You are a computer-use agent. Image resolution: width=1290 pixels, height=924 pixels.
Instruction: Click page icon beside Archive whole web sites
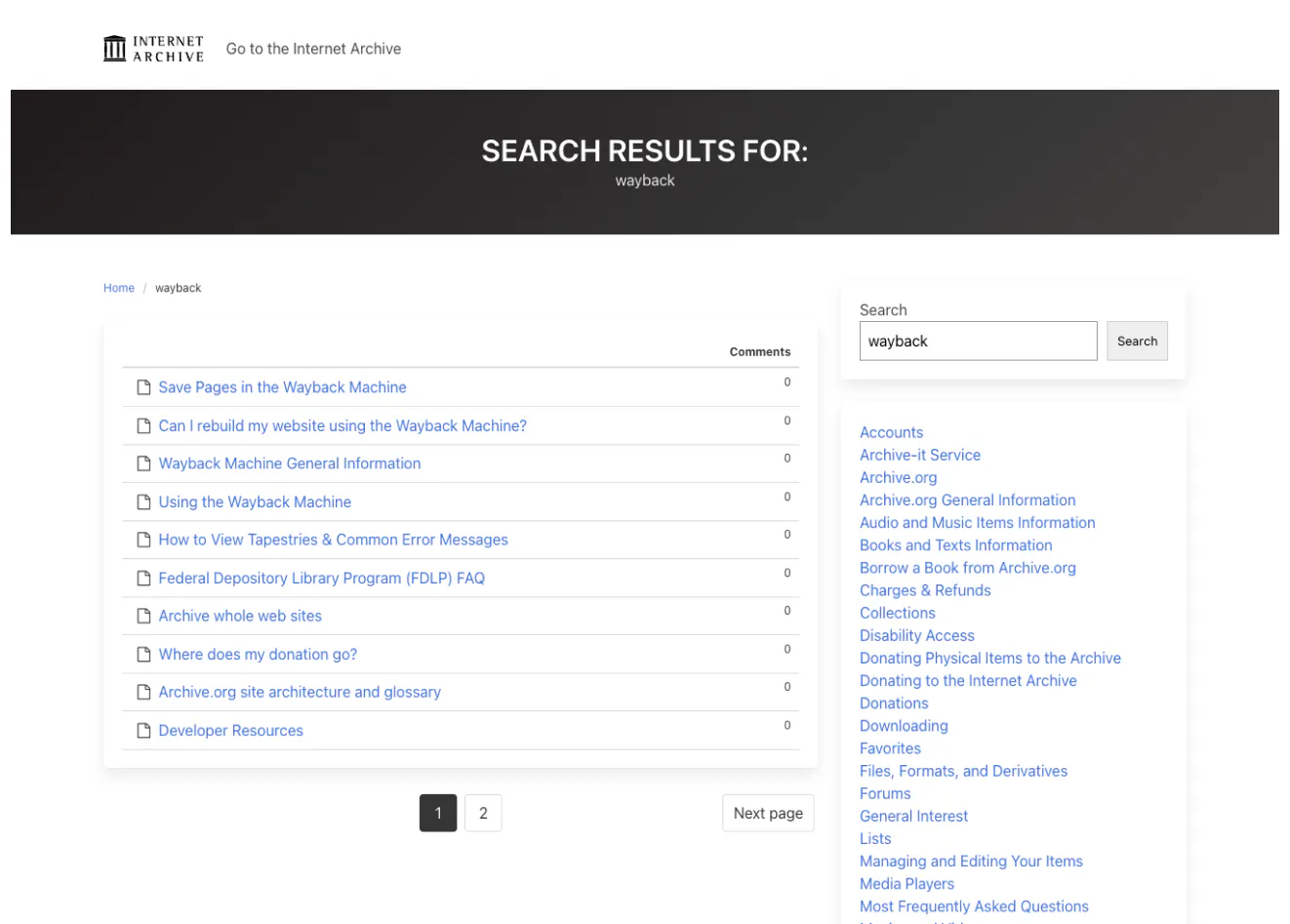143,616
